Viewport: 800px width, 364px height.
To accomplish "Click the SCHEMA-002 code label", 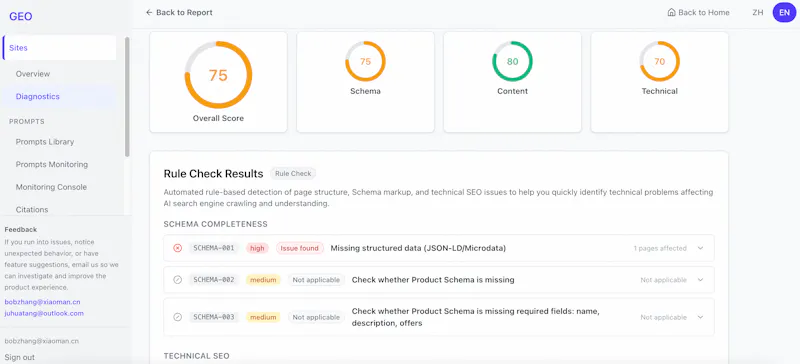I will point(214,280).
